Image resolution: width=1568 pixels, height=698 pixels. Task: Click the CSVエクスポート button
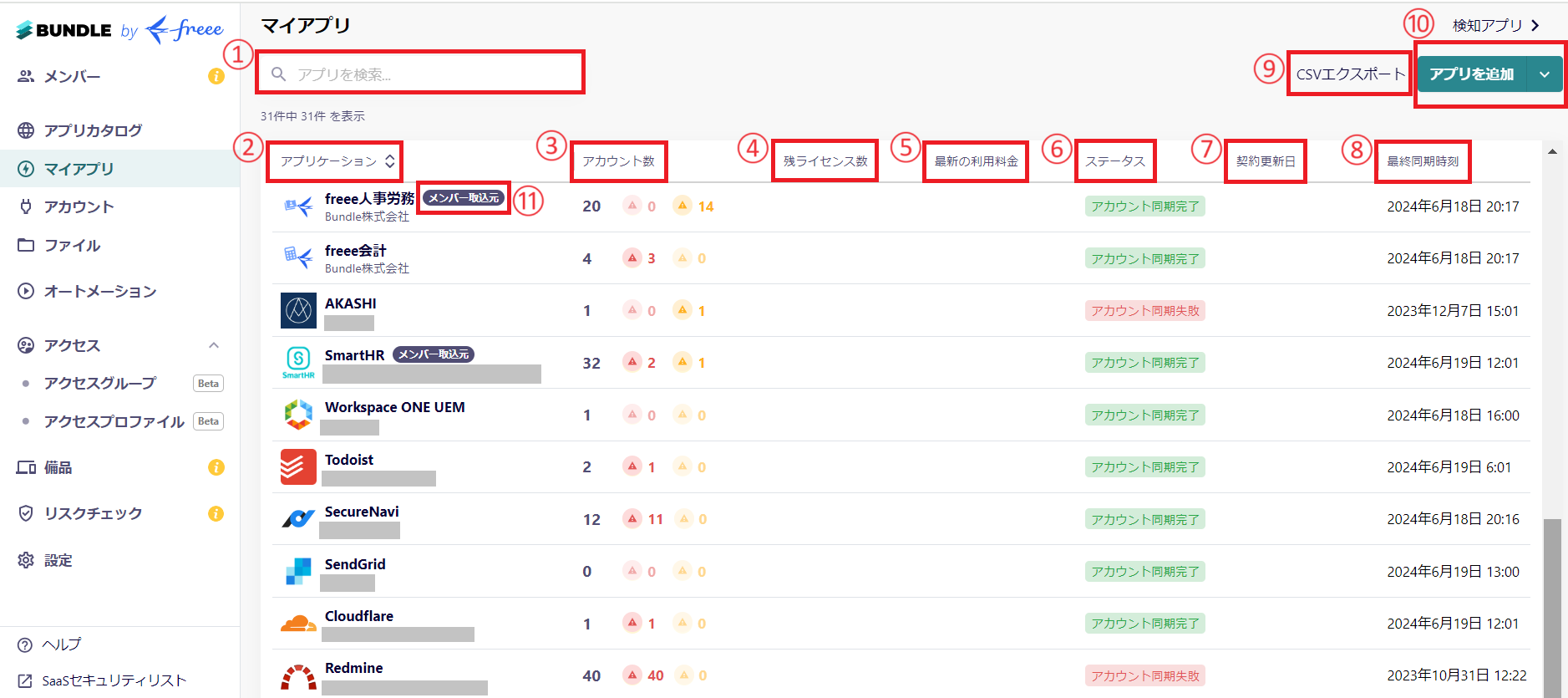pyautogui.click(x=1350, y=74)
